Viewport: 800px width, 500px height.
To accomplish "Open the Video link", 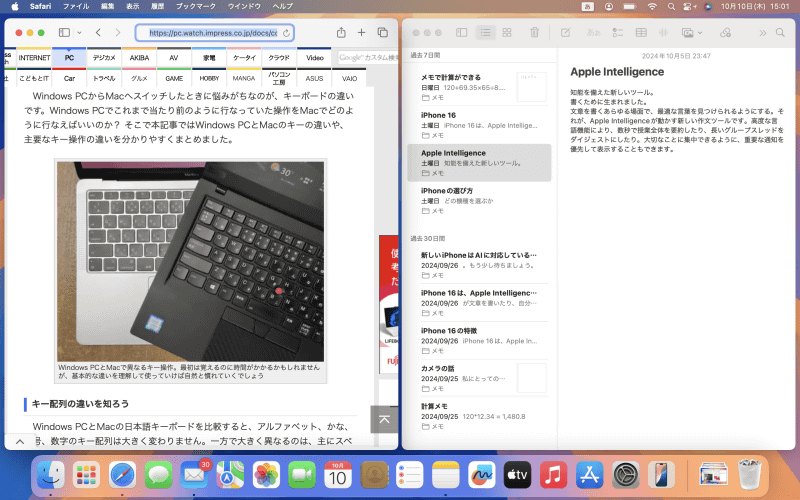I will click(x=314, y=58).
